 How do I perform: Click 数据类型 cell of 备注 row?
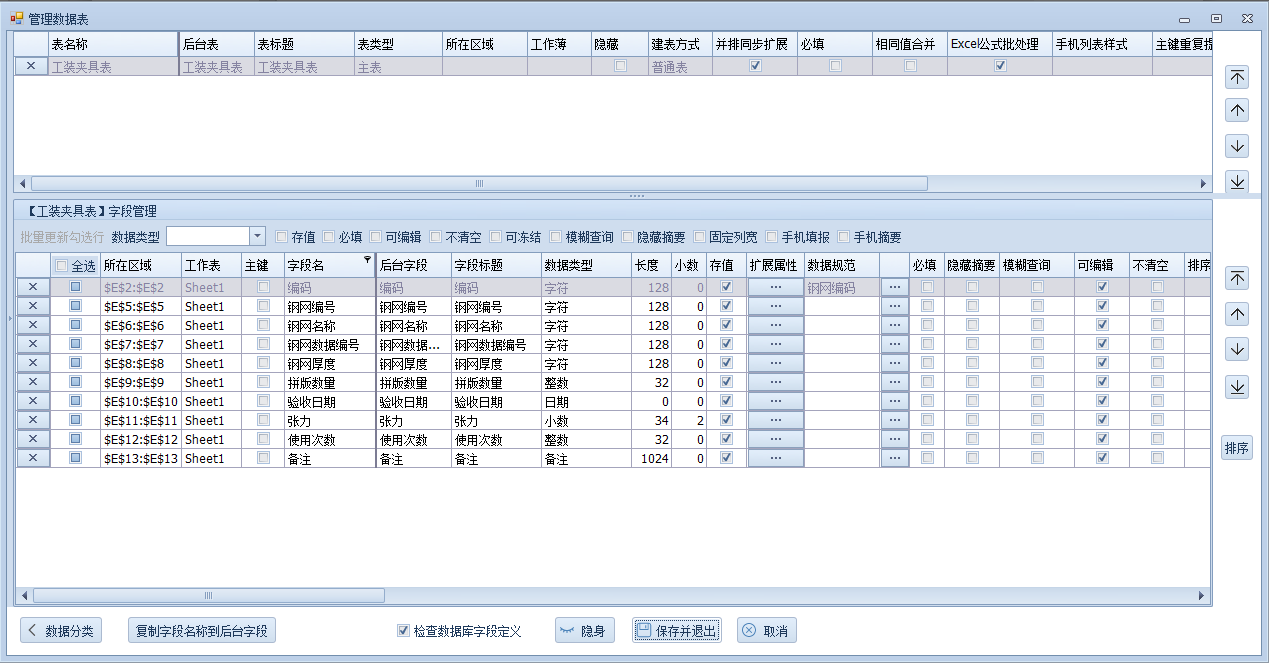pos(585,458)
